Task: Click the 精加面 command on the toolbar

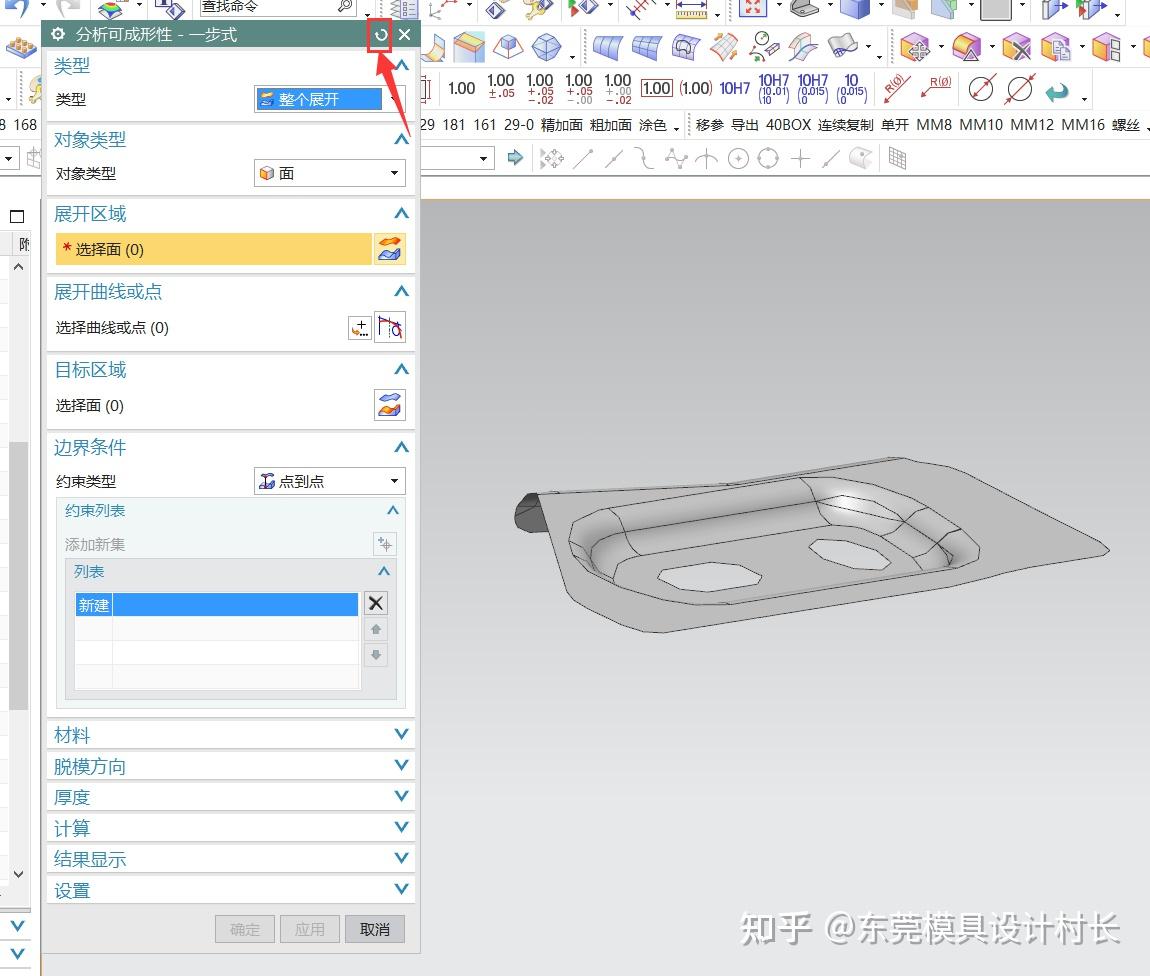Action: [x=560, y=125]
